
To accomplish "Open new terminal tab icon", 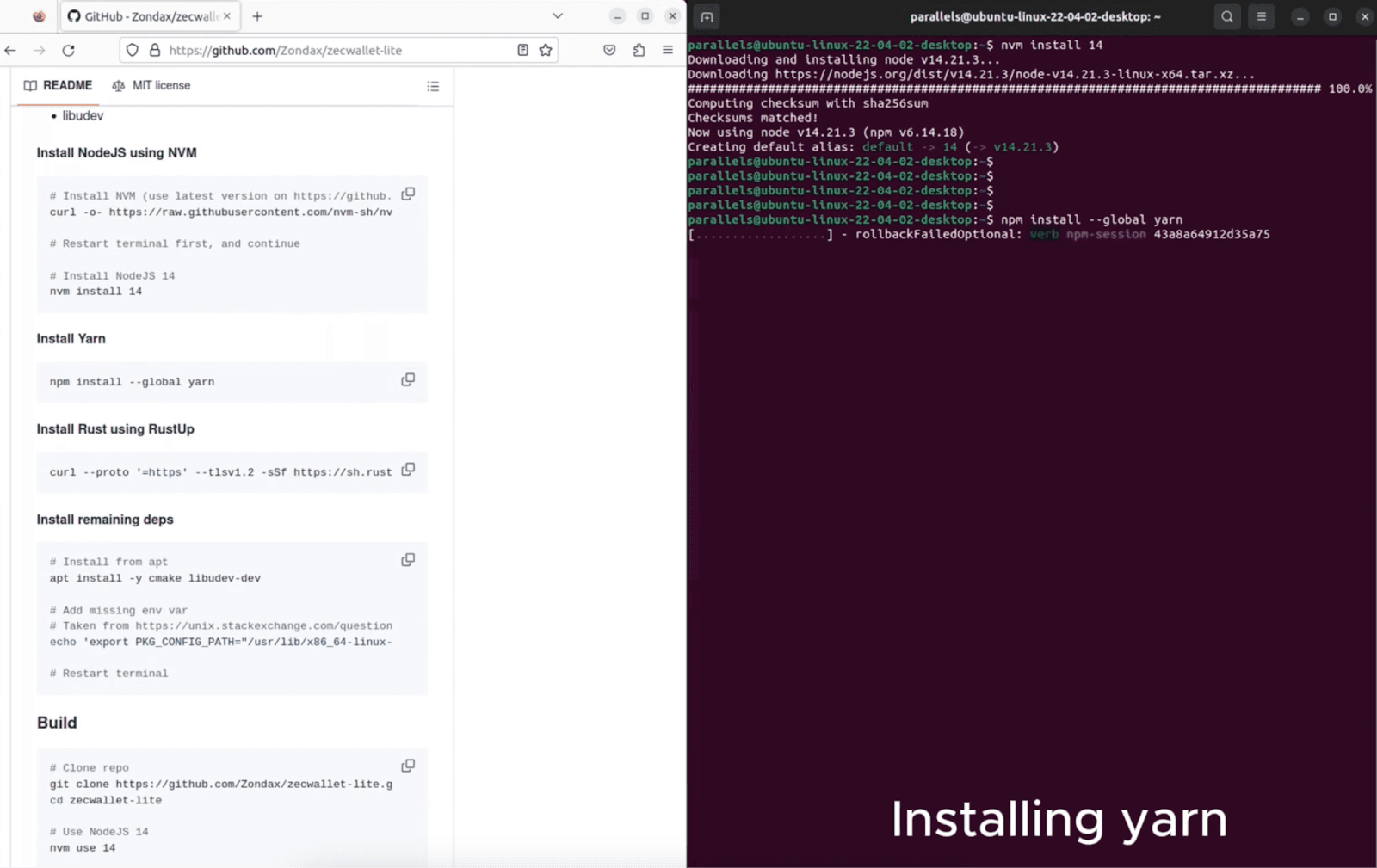I will (707, 16).
